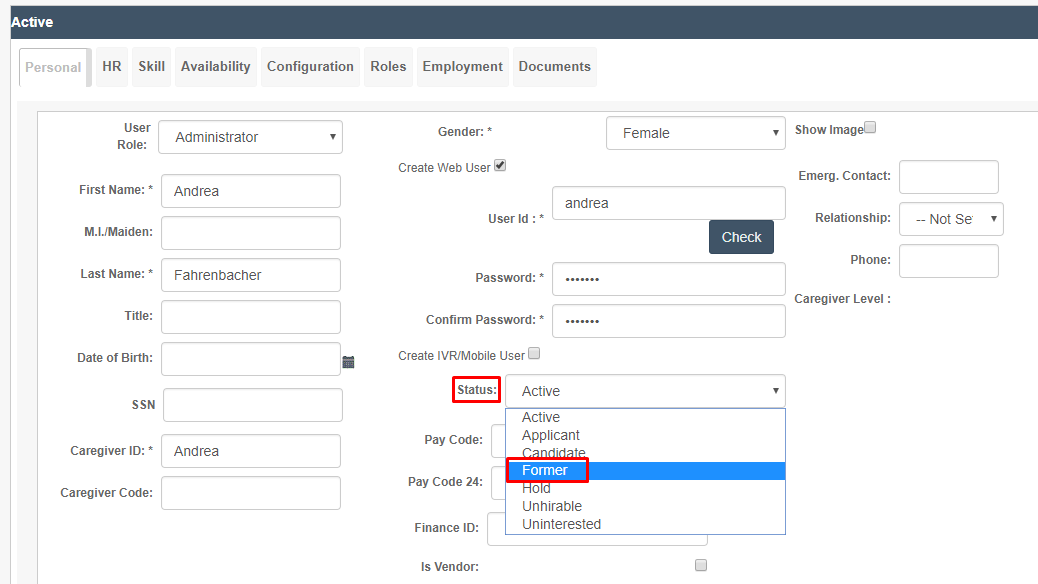Screen dimensions: 1038x584
Task: Click the Emerg. Contact text field
Action: [x=949, y=177]
